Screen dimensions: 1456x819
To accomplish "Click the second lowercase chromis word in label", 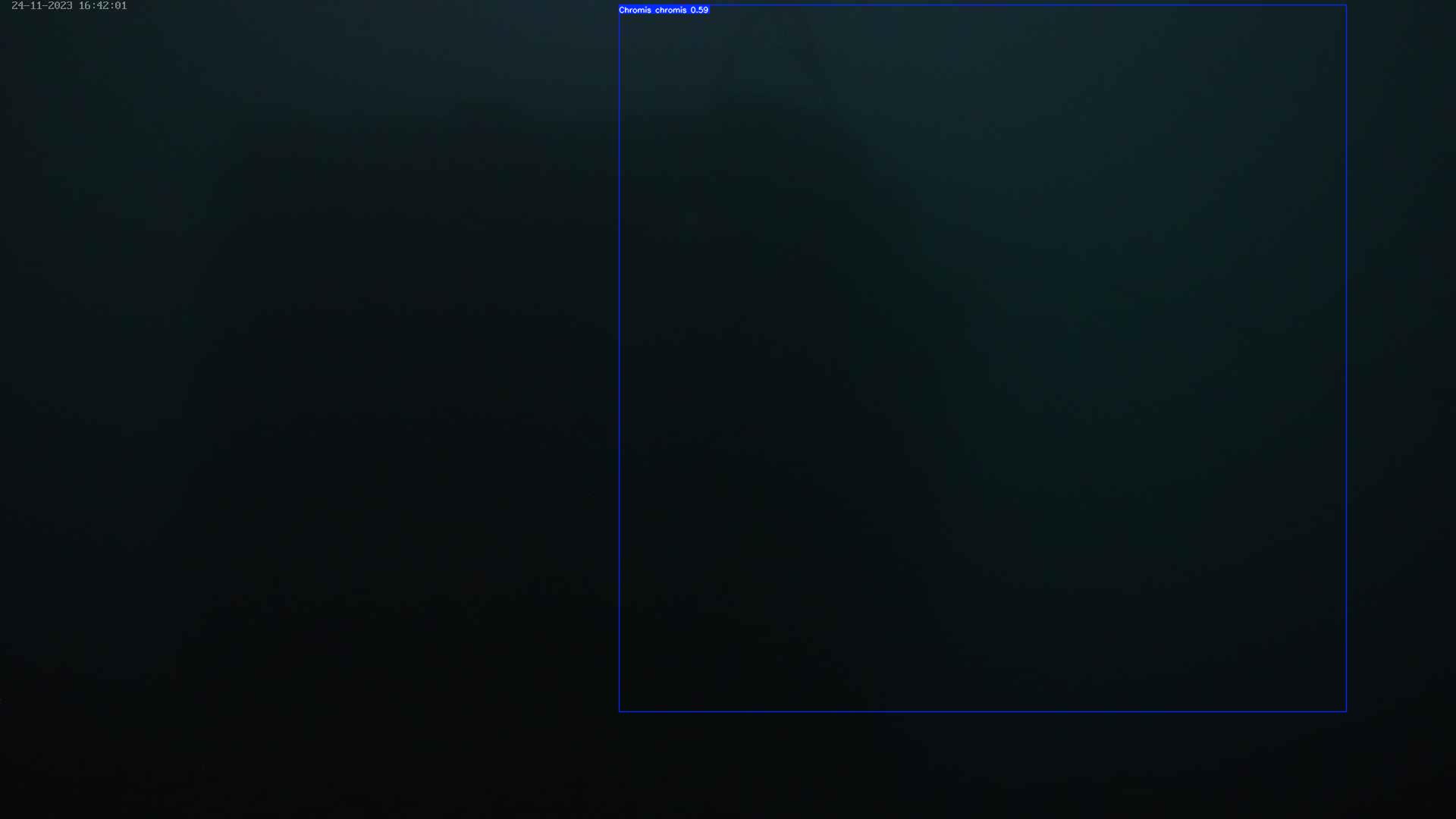I will point(671,10).
